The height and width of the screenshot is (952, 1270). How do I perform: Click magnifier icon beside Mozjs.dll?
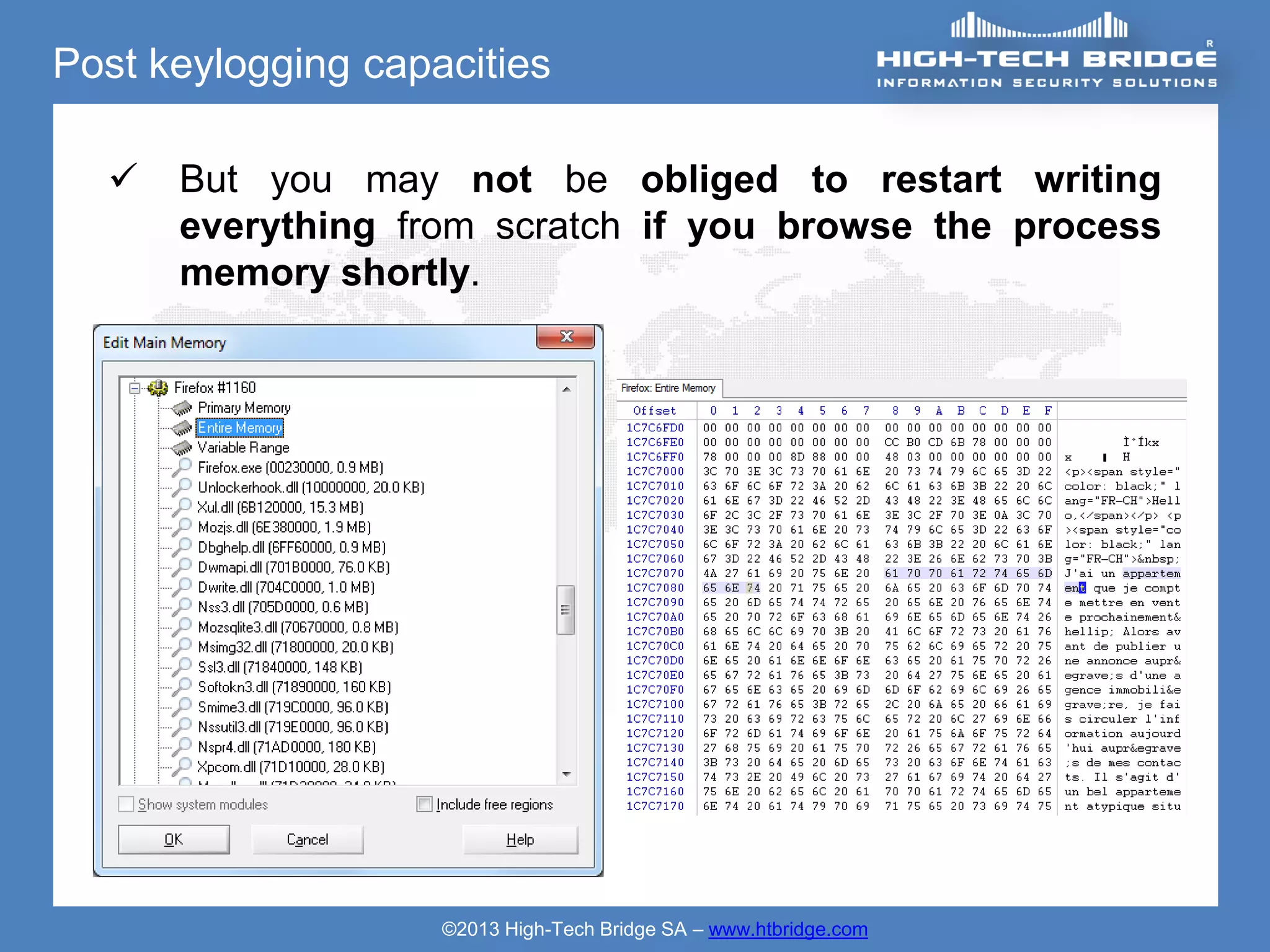pyautogui.click(x=182, y=527)
